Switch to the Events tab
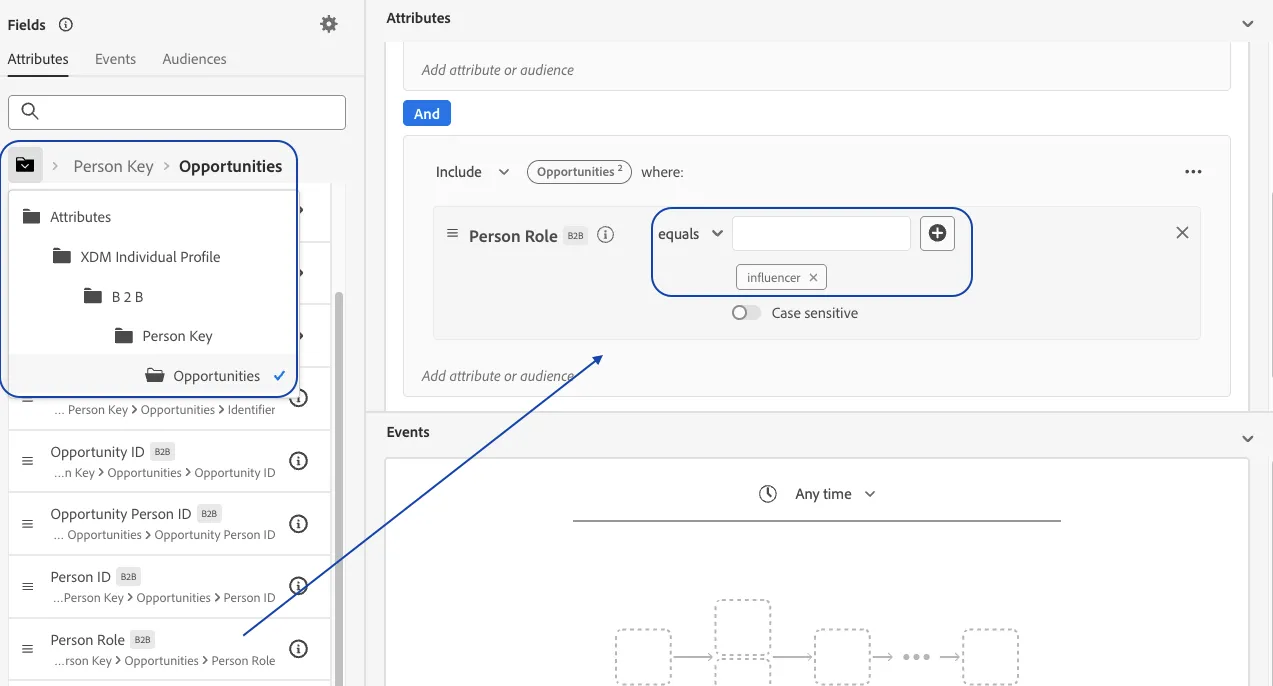Viewport: 1273px width, 686px height. pos(115,59)
